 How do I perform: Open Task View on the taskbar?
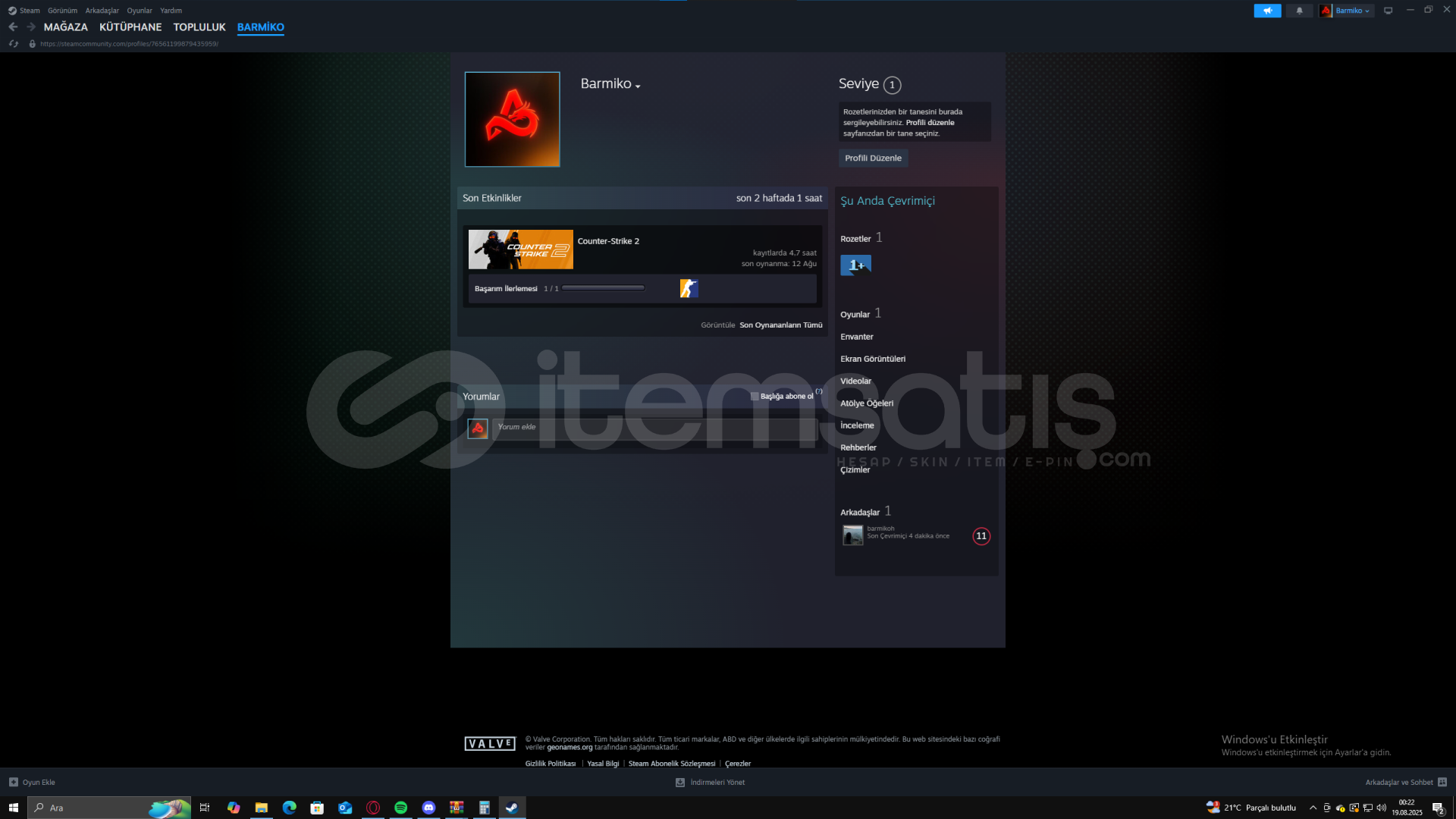(x=205, y=808)
